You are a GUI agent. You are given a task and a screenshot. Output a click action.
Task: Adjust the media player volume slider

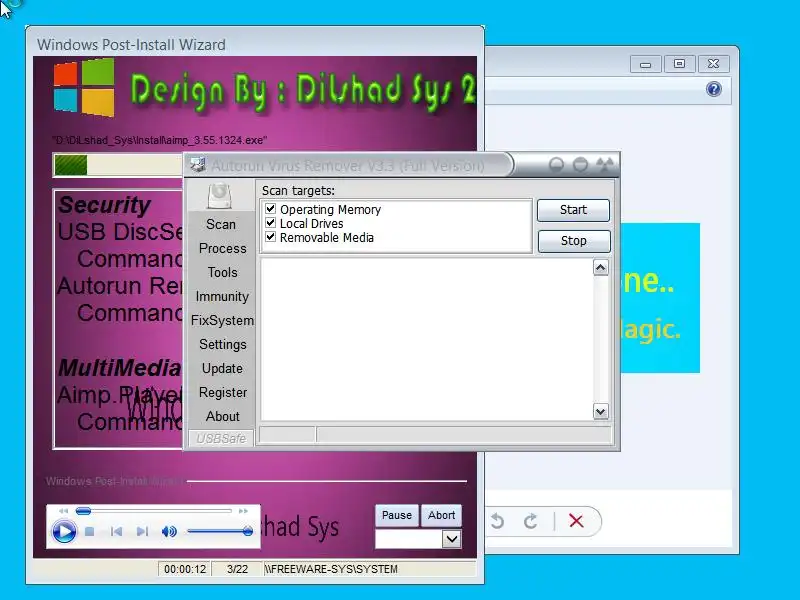pos(220,532)
